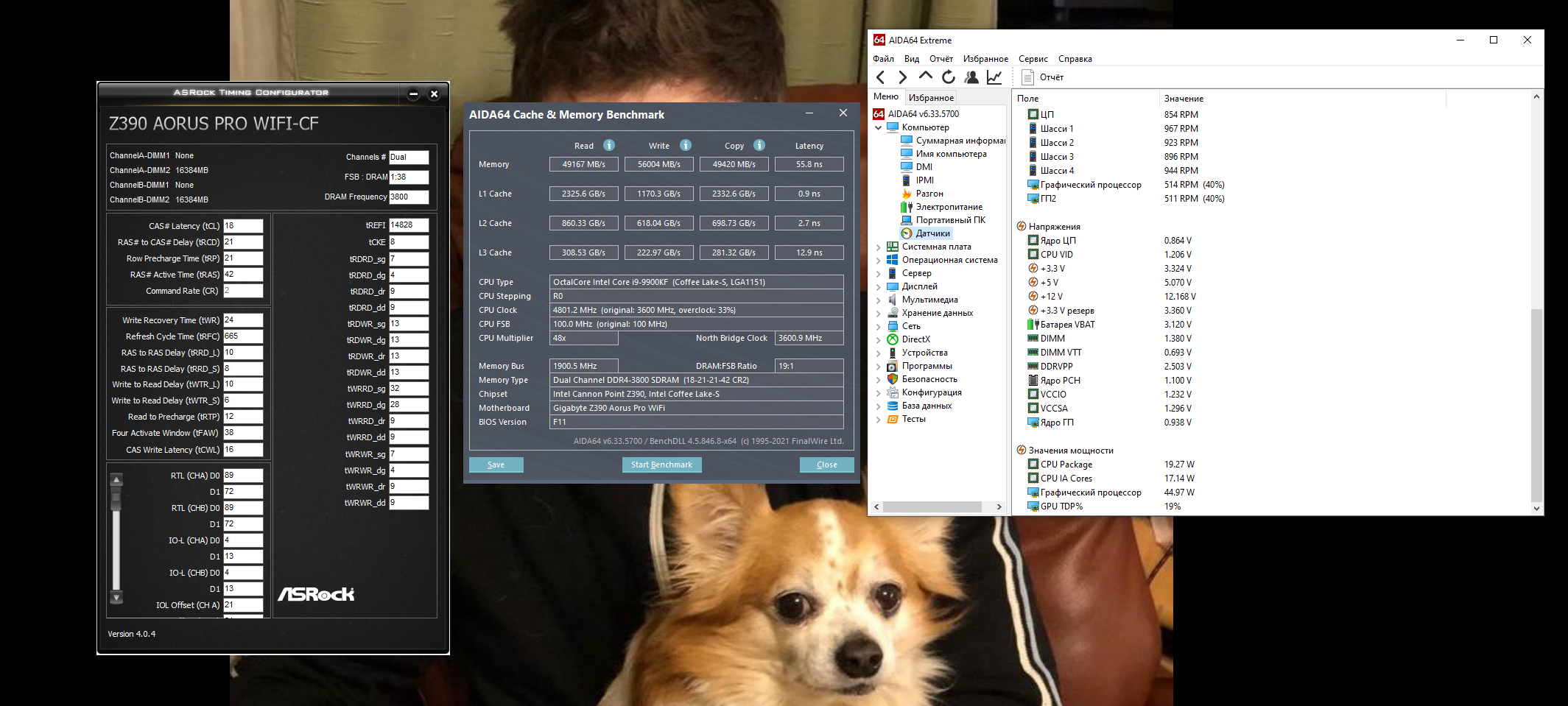Open the Избранное menu in menu bar
Image resolution: width=1568 pixels, height=706 pixels.
tap(985, 59)
